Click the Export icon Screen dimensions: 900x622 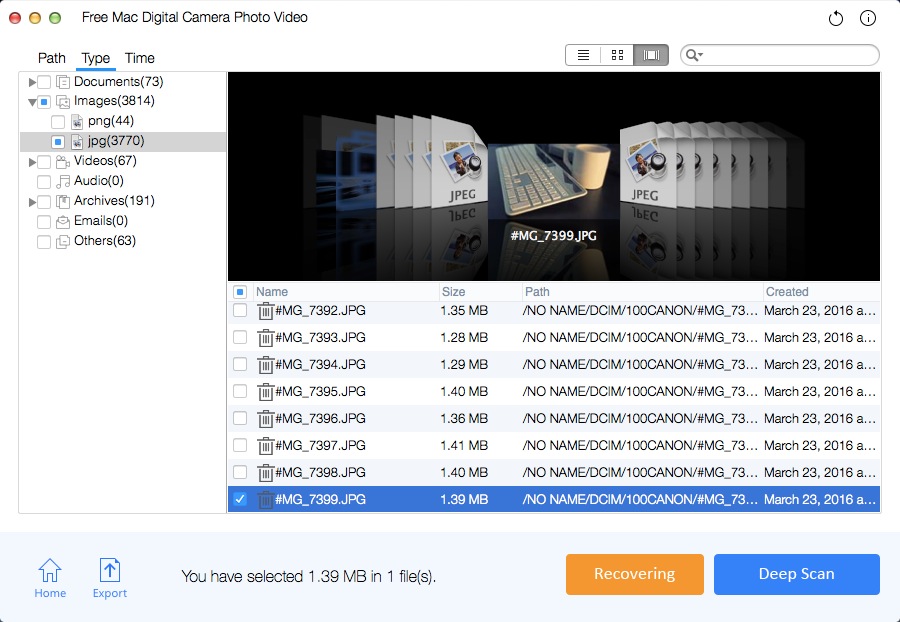110,570
